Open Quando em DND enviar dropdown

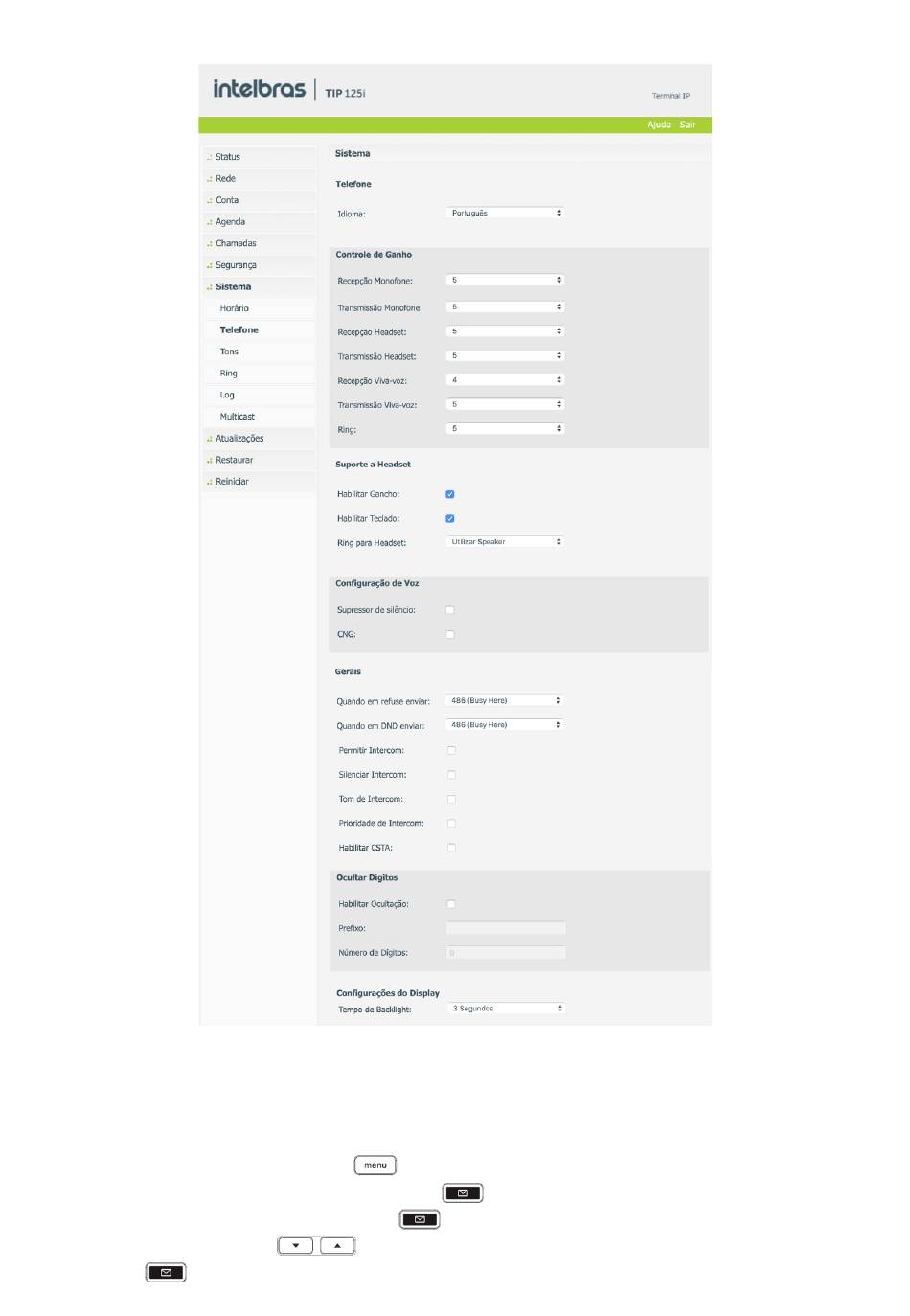[505, 725]
